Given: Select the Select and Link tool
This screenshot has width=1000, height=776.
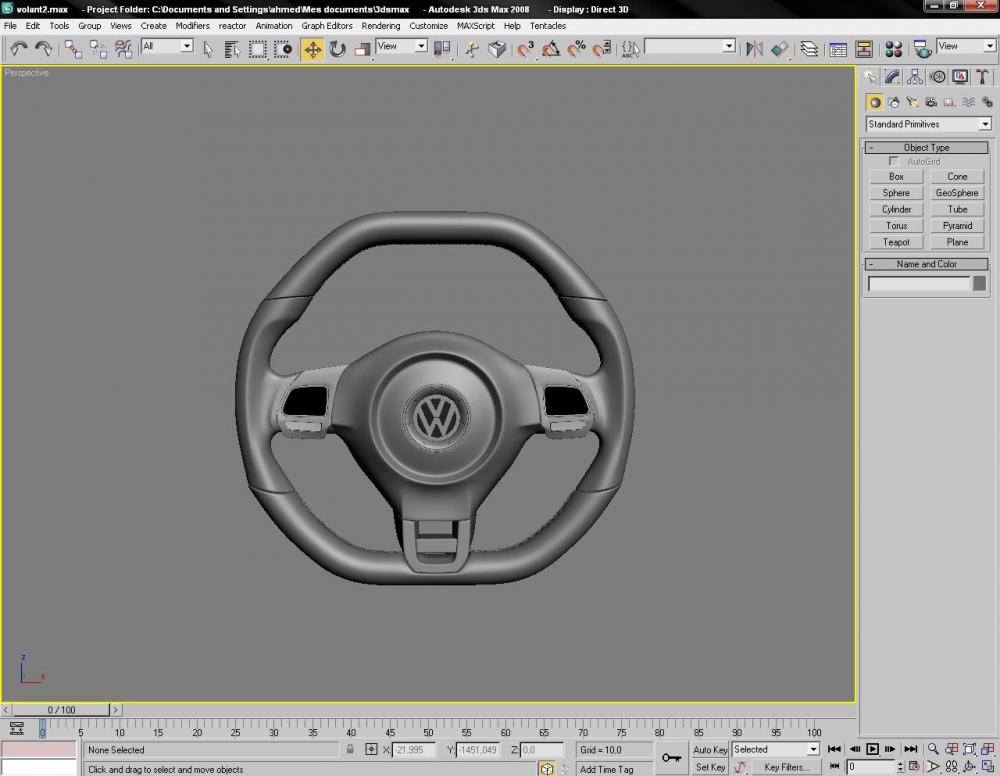Looking at the screenshot, I should 73,49.
